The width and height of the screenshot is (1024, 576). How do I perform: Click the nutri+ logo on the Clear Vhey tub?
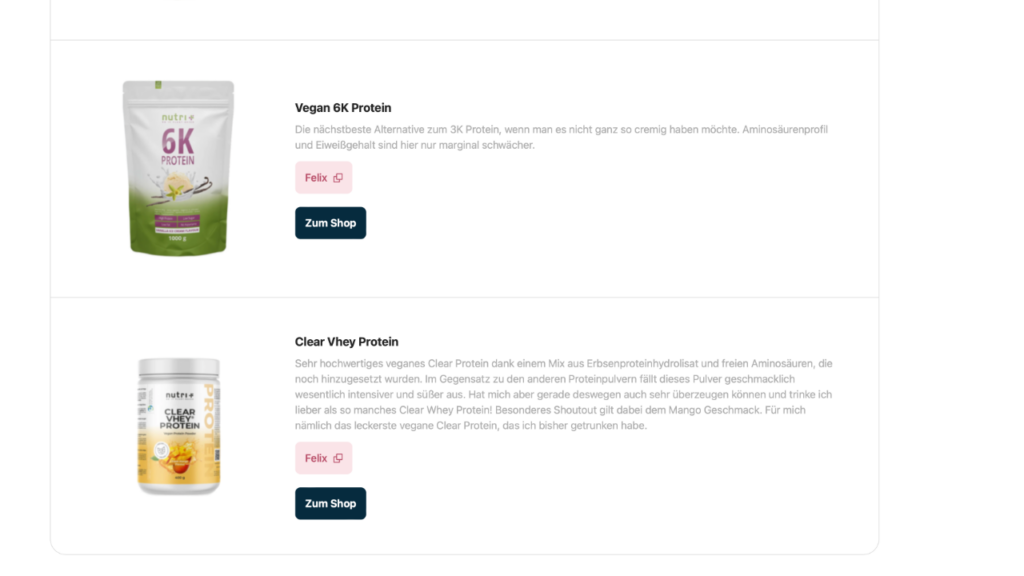pyautogui.click(x=179, y=395)
